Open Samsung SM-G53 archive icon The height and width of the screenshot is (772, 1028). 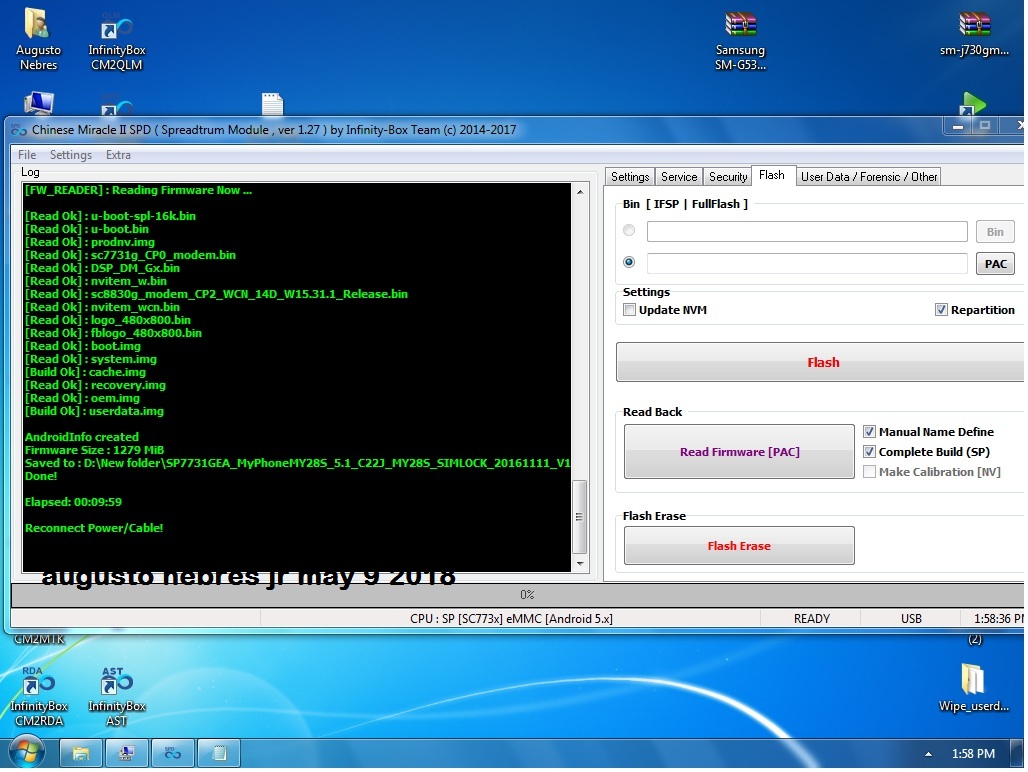[740, 41]
